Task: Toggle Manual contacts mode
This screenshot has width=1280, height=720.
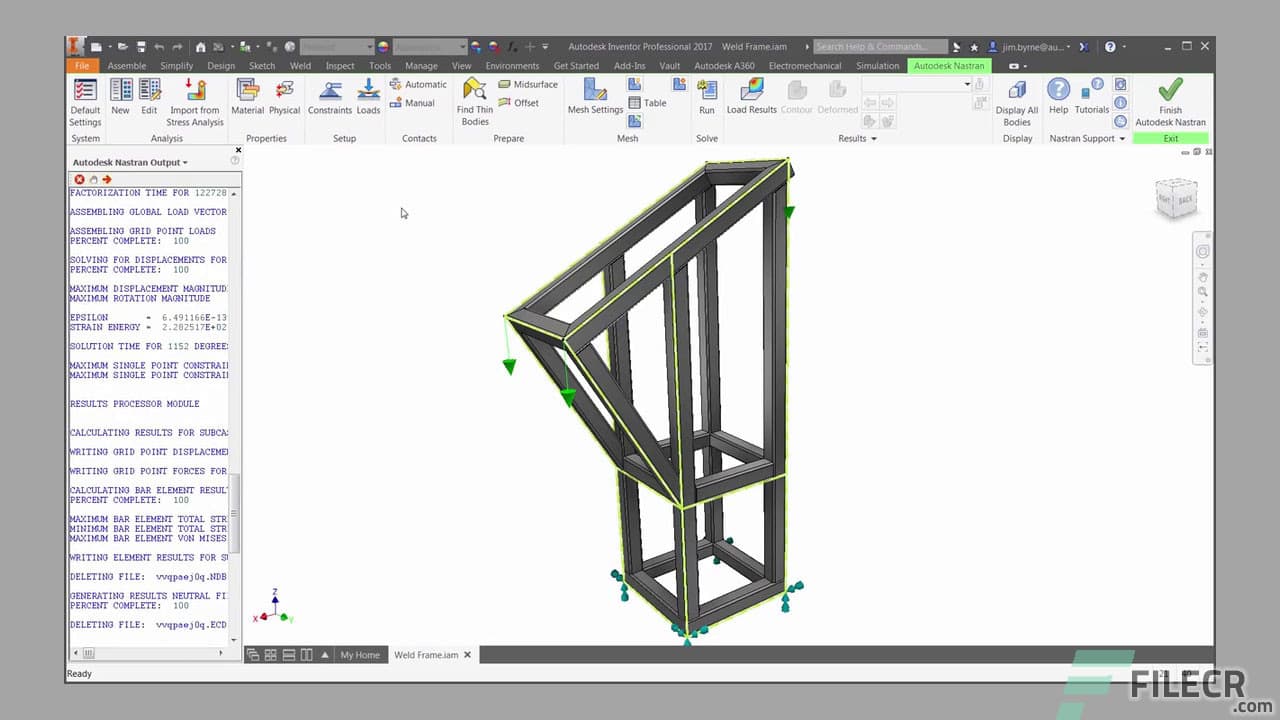Action: (x=414, y=102)
